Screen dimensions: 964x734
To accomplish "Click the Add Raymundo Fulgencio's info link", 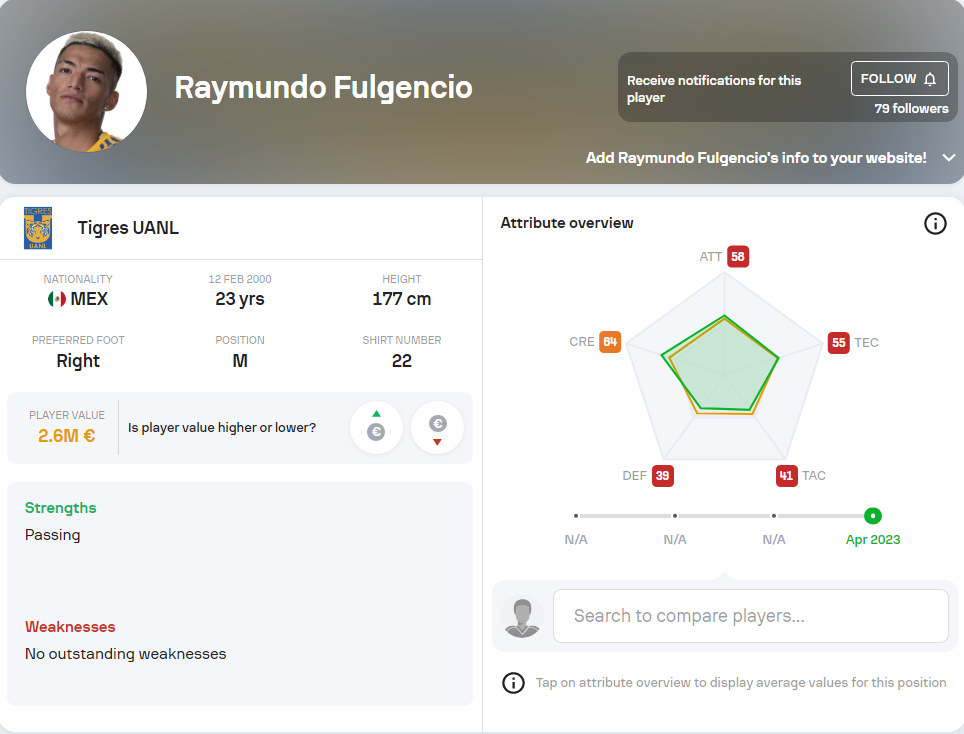I will click(x=756, y=158).
